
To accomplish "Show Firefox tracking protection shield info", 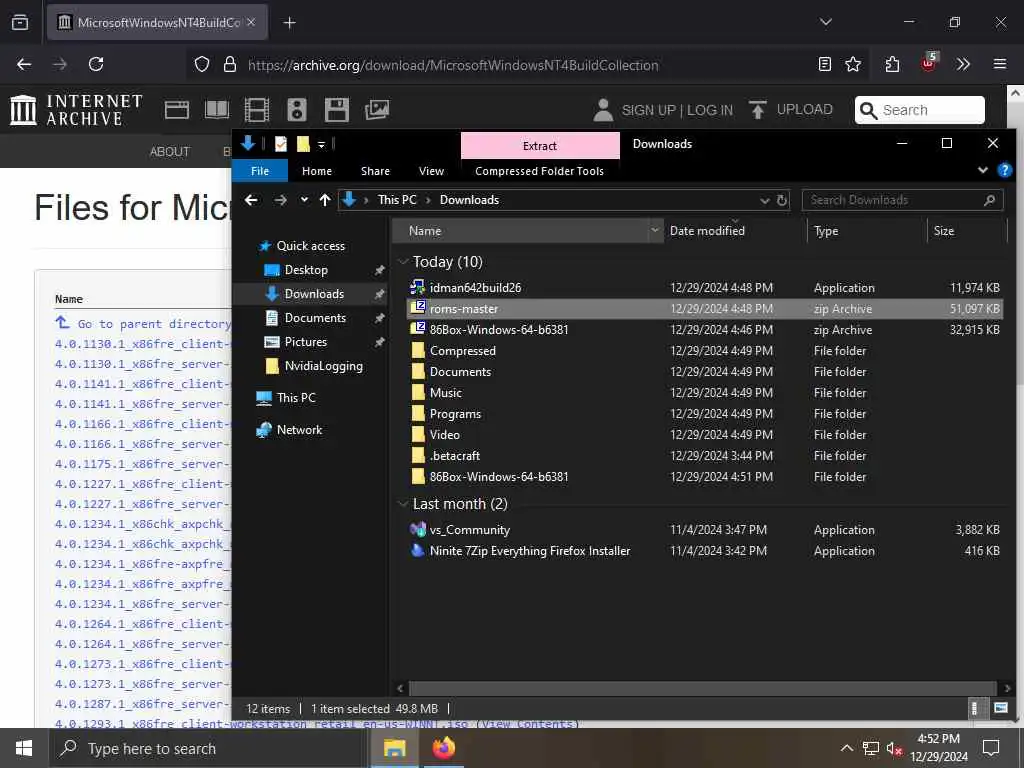I will [x=202, y=64].
